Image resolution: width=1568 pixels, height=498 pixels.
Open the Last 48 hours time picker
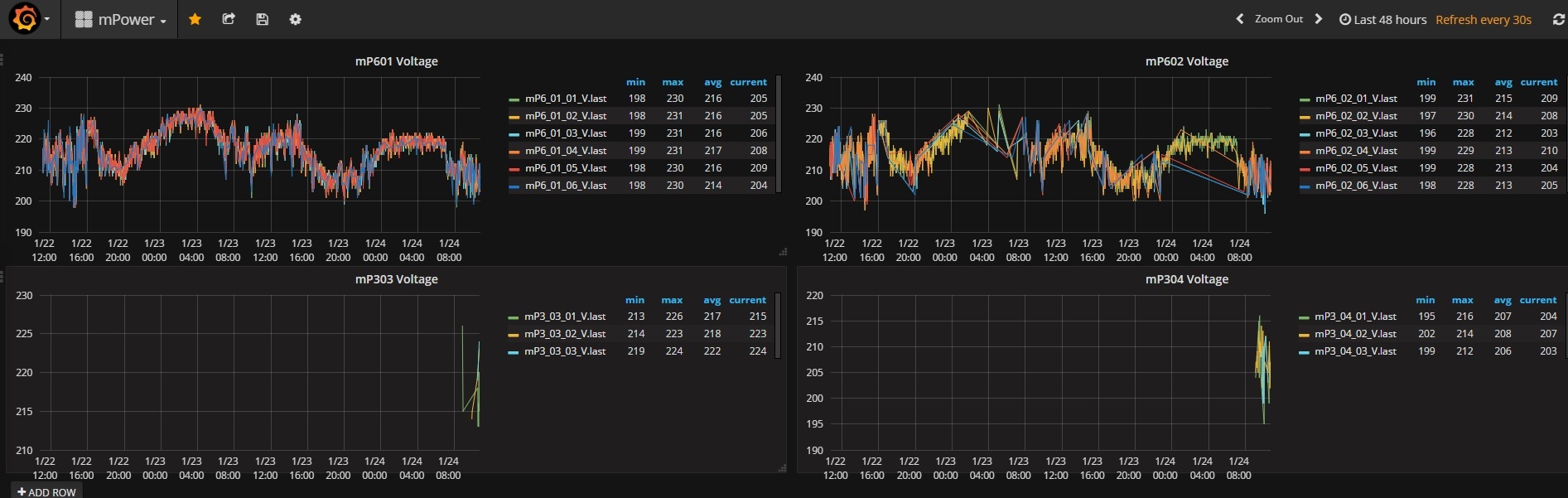tap(1383, 19)
